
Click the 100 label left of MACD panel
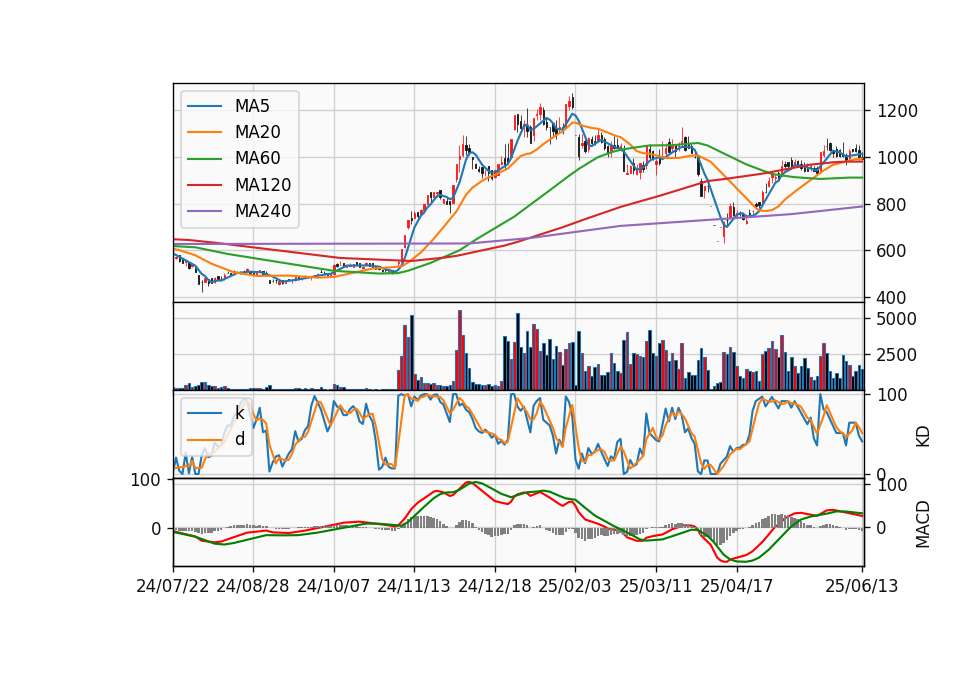point(146,481)
